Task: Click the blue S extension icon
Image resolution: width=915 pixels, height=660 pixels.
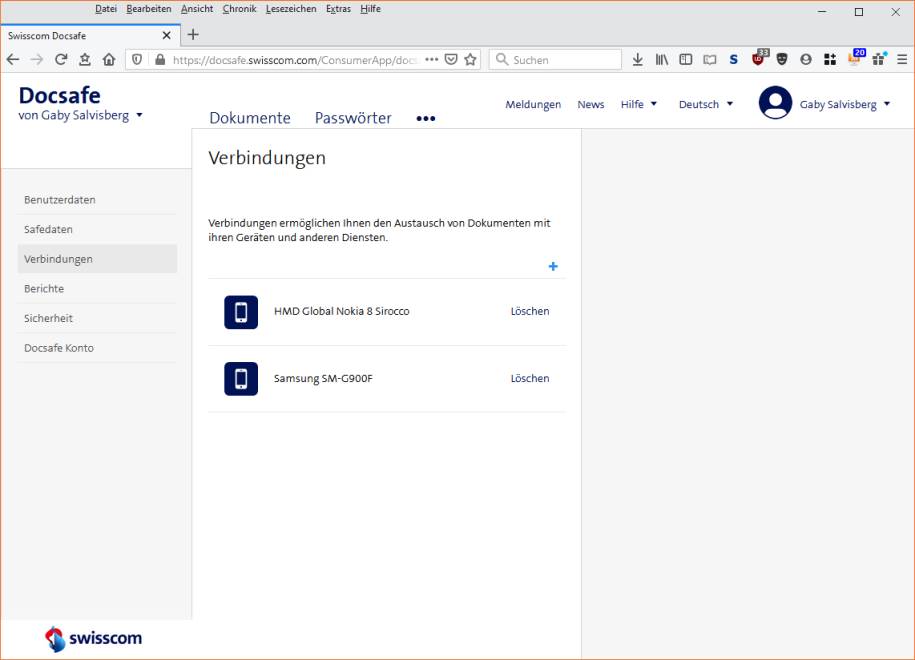Action: 734,60
